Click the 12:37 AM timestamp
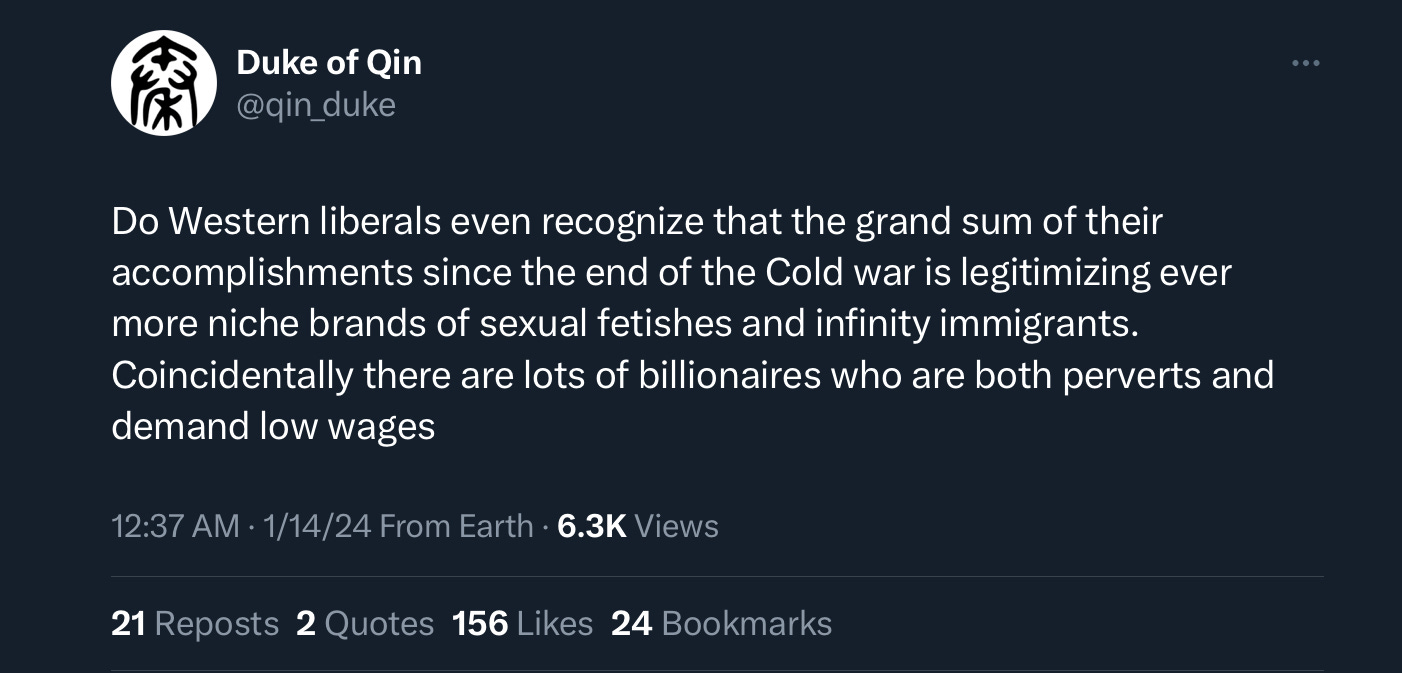 point(176,526)
